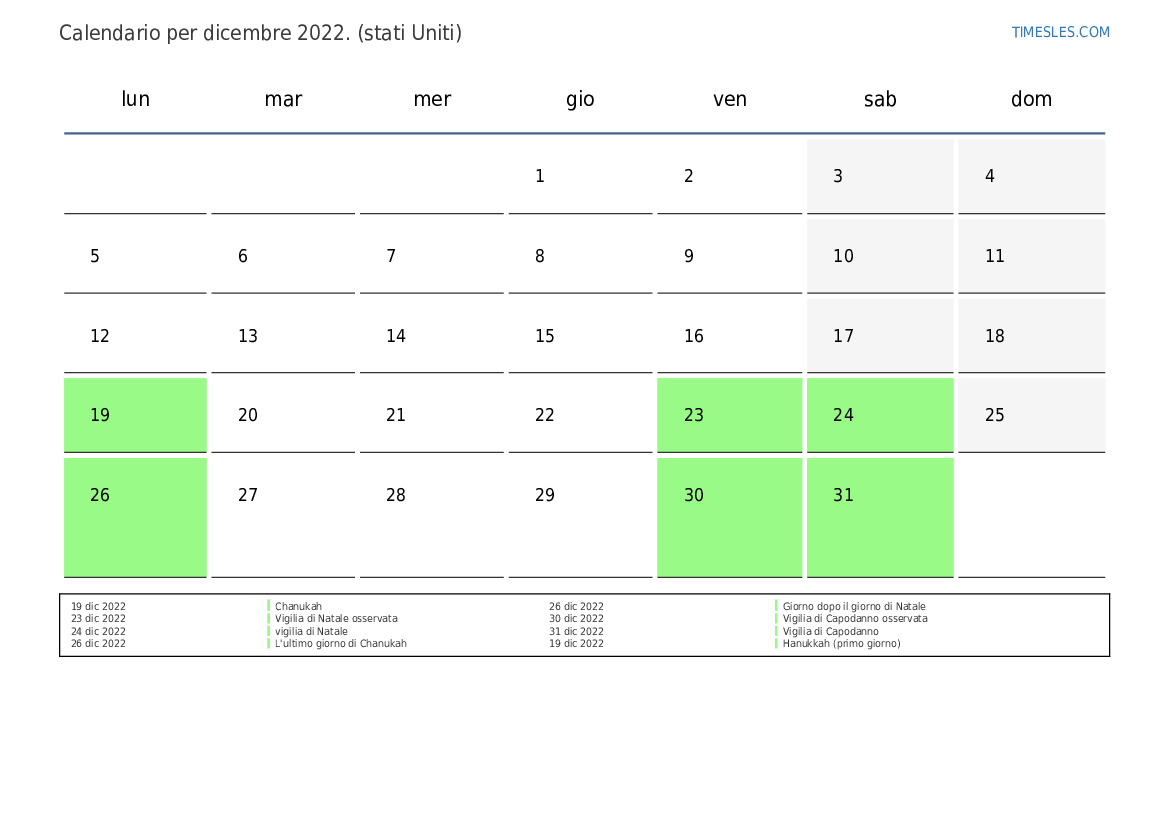Select day 29 in the calendar

[x=580, y=518]
